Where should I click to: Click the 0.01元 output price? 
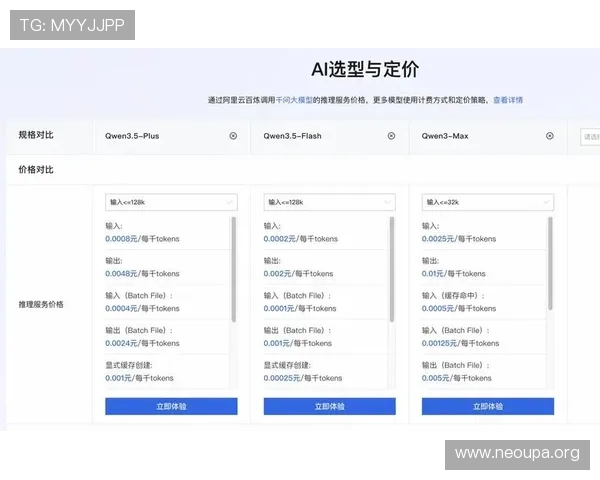coord(433,274)
